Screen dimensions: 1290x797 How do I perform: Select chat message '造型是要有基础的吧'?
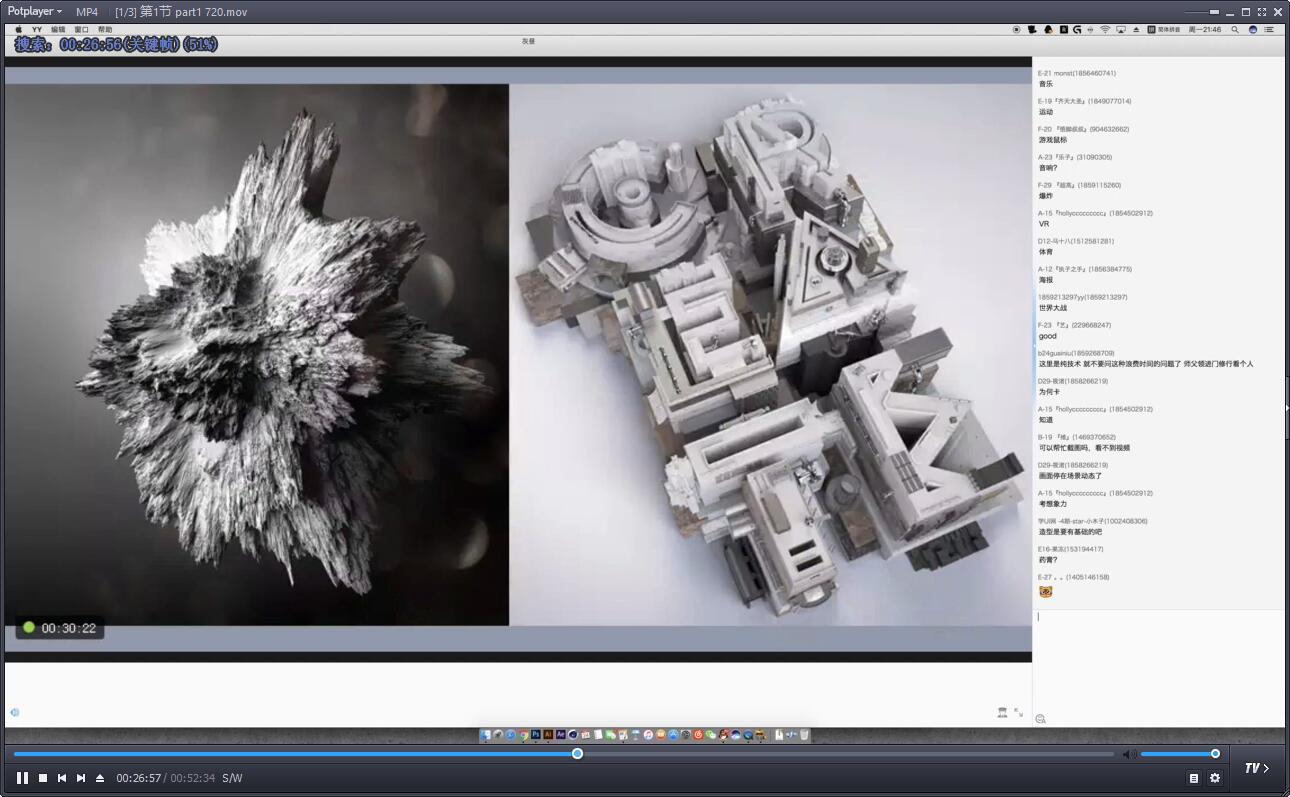(x=1071, y=532)
